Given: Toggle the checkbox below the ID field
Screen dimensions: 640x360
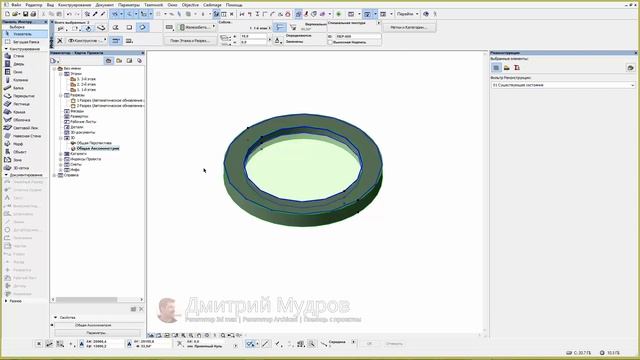Looking at the screenshot, I should pos(330,42).
